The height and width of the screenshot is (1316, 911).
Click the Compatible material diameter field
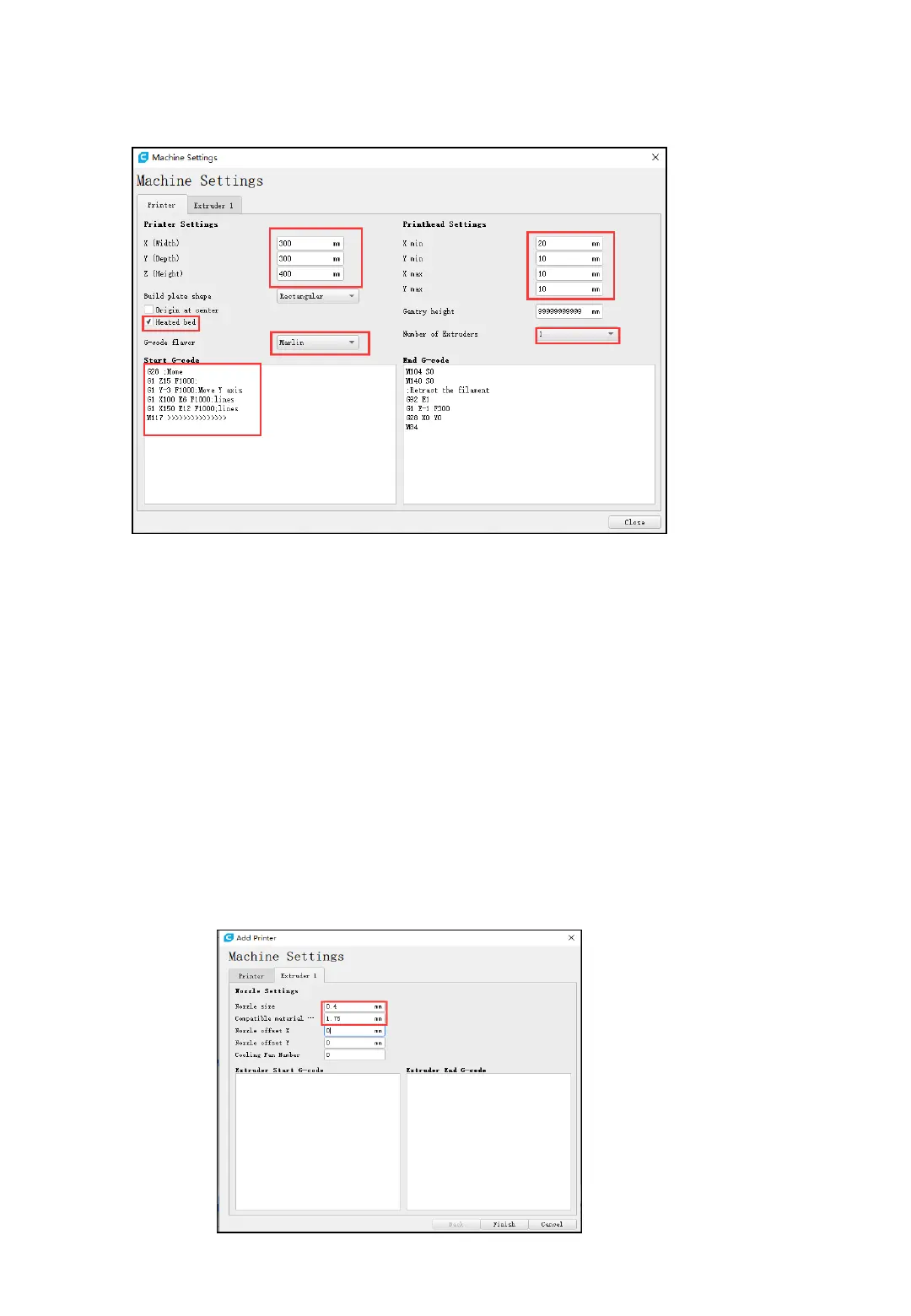point(354,1018)
